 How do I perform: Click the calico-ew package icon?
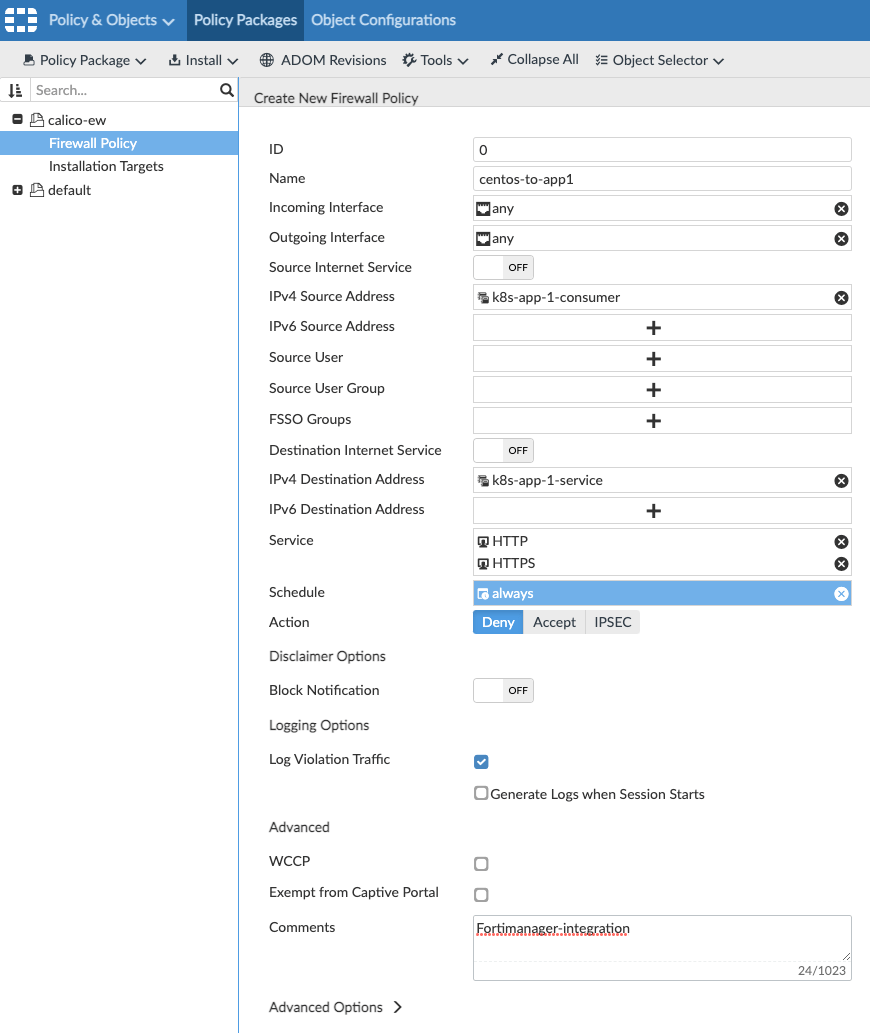click(37, 120)
